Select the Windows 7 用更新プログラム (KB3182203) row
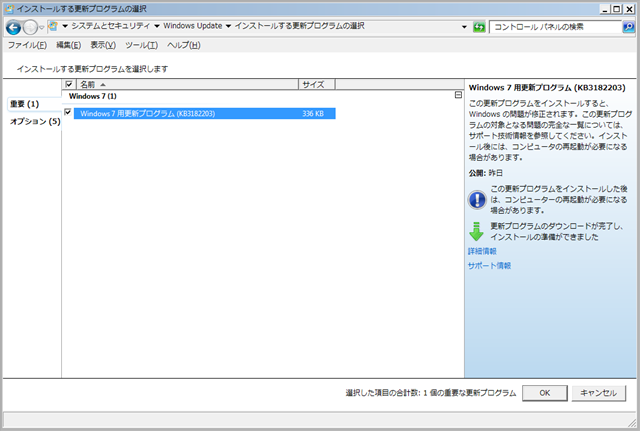640x431 pixels. click(204, 113)
